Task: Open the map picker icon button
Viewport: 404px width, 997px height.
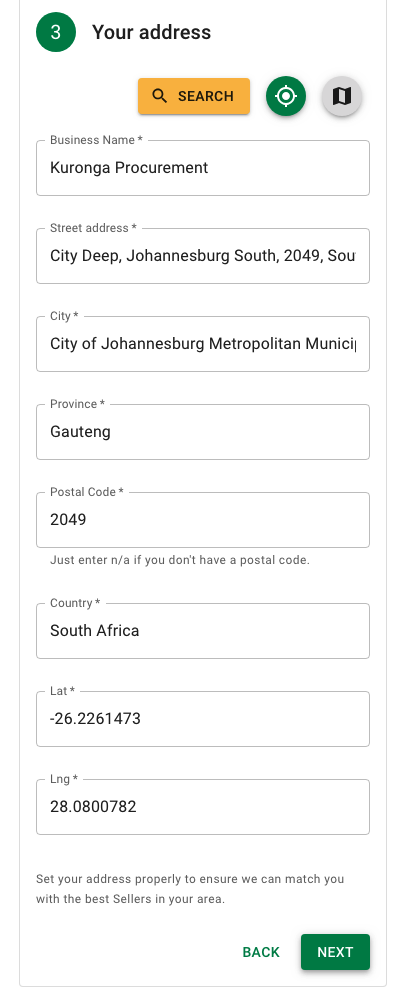Action: (342, 97)
